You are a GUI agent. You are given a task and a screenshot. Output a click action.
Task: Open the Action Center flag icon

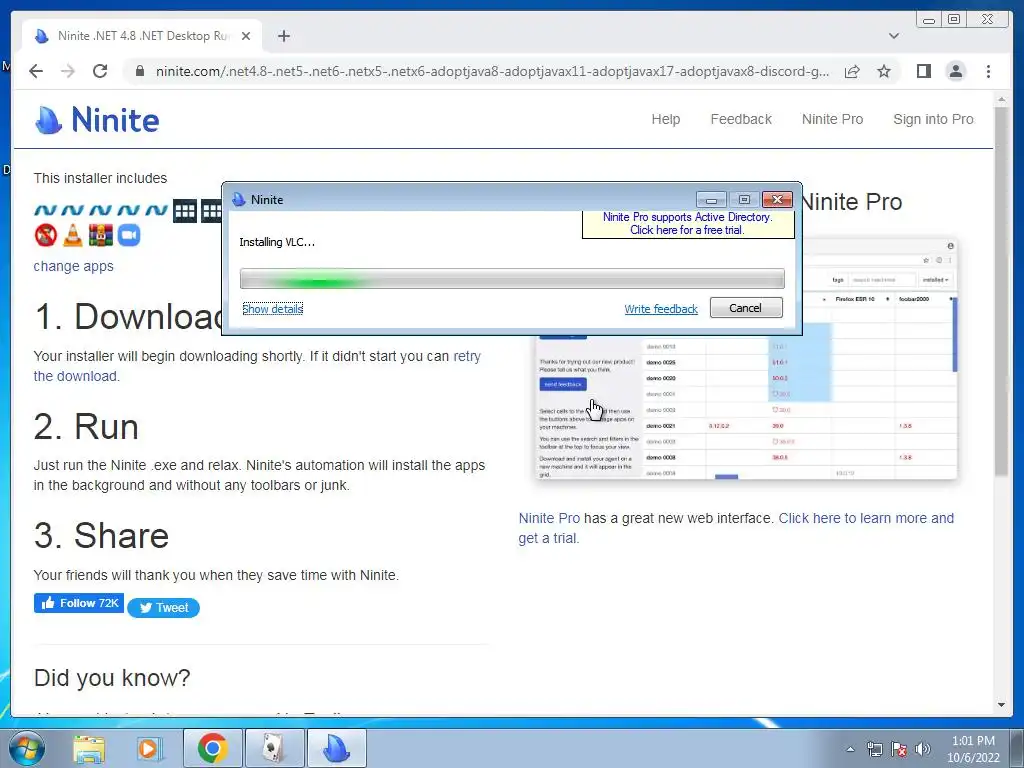tap(899, 749)
